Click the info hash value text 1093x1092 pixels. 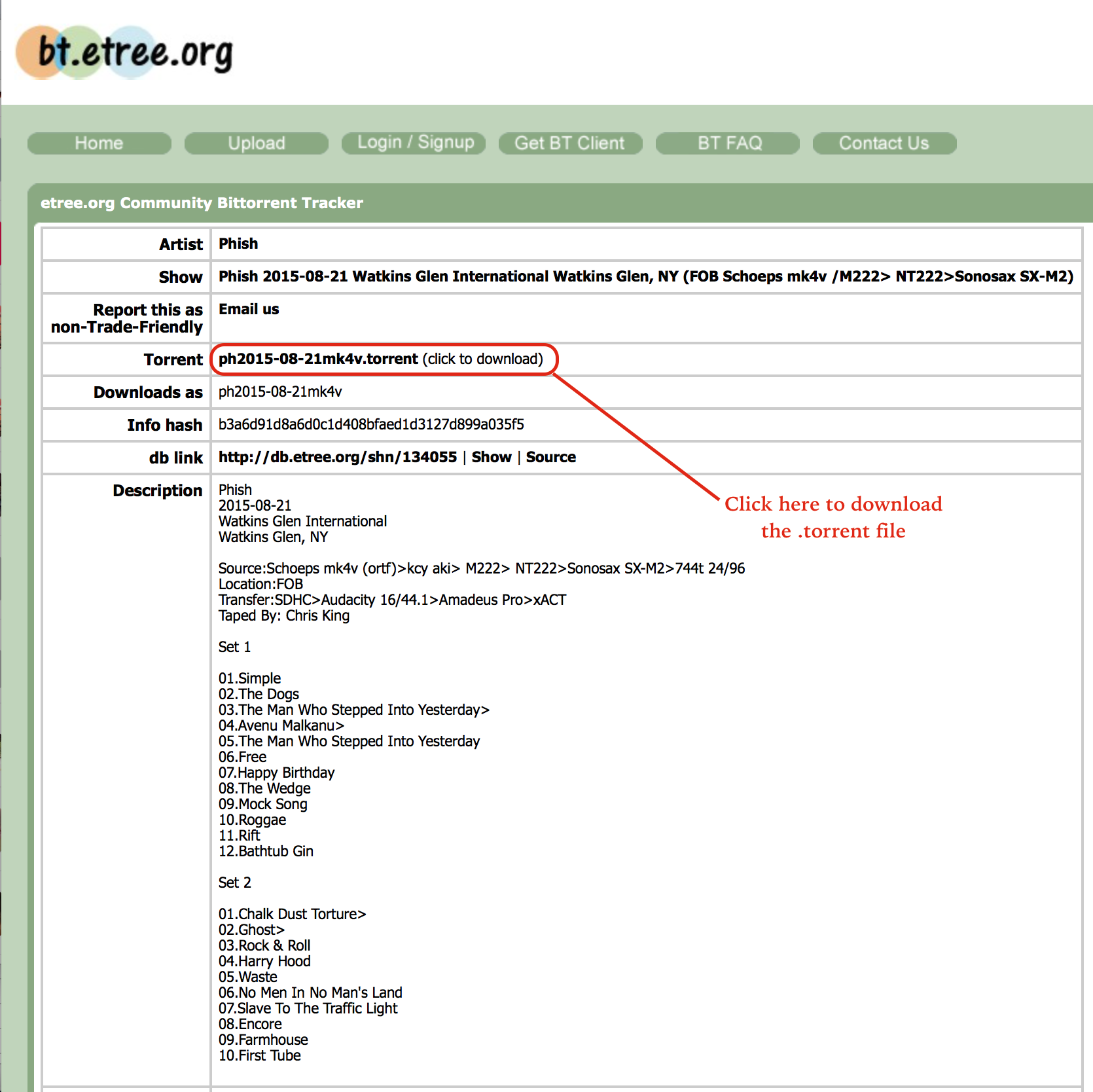pos(371,424)
